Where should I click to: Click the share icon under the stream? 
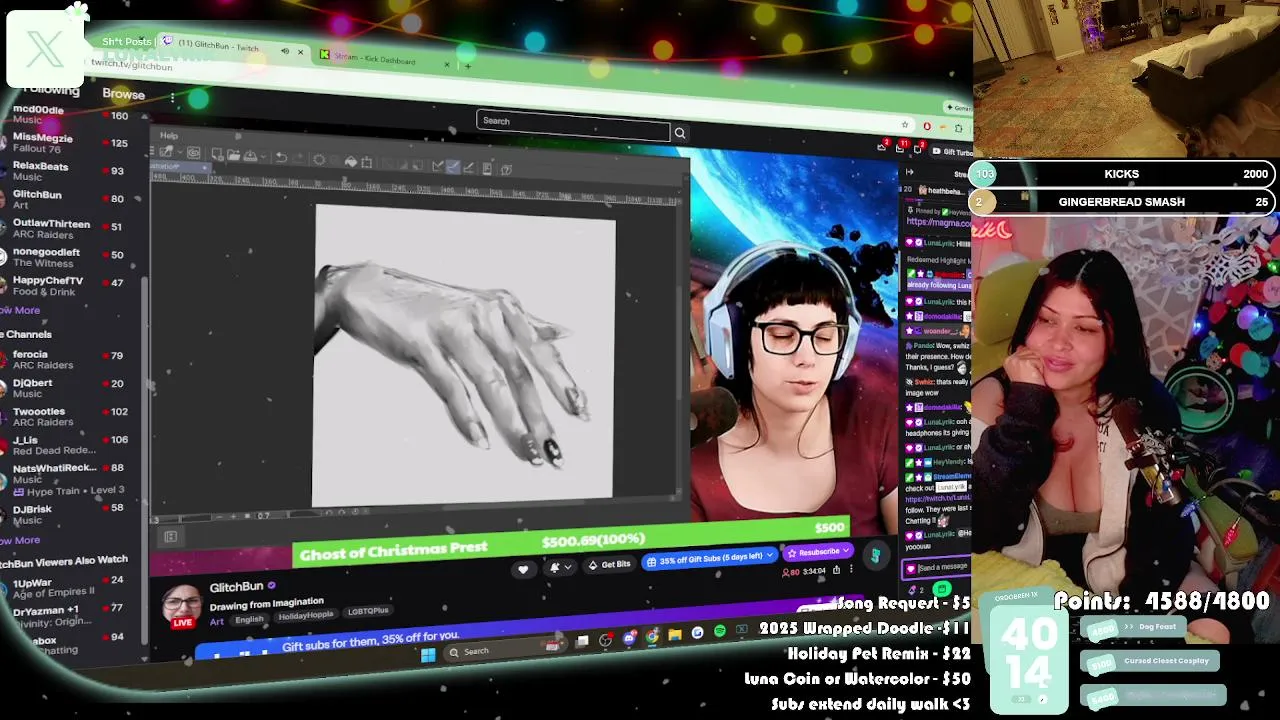[x=836, y=570]
